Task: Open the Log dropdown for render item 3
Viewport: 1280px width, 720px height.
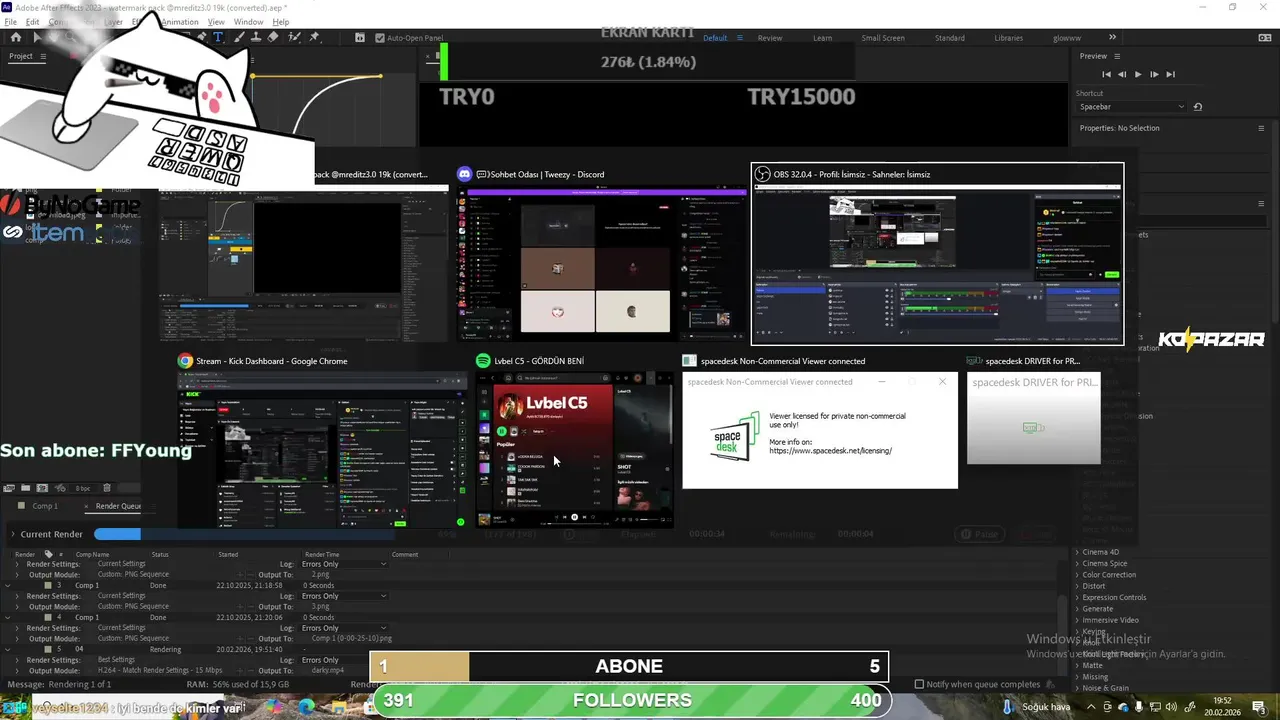Action: [x=343, y=596]
